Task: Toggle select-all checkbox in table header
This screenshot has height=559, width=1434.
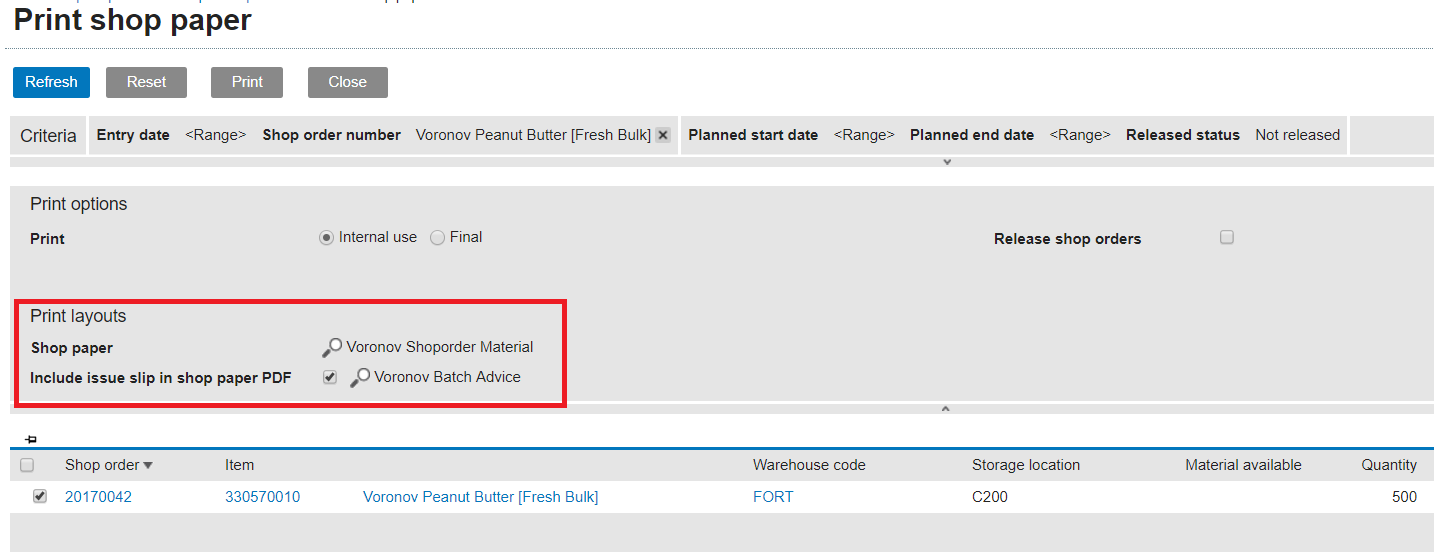Action: pos(27,465)
